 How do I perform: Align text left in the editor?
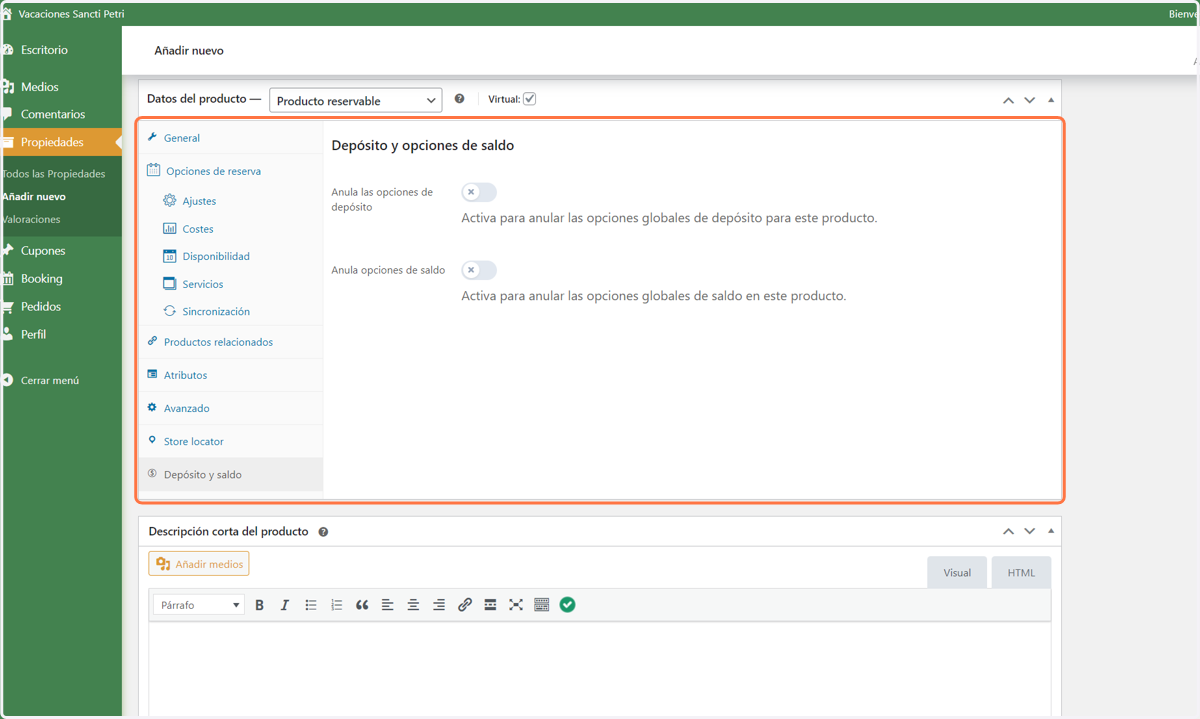point(388,605)
